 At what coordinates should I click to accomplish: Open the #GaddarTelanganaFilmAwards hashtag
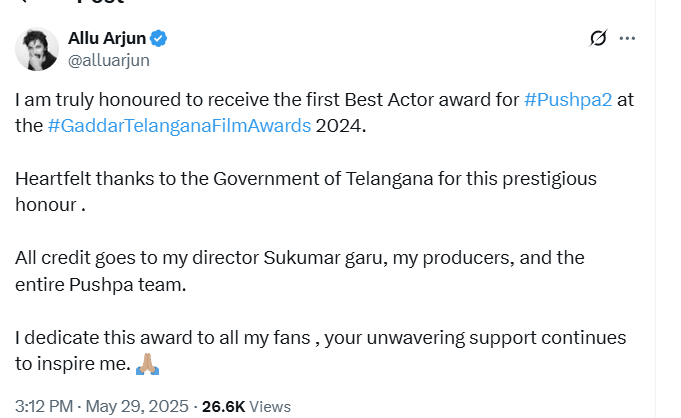[179, 126]
